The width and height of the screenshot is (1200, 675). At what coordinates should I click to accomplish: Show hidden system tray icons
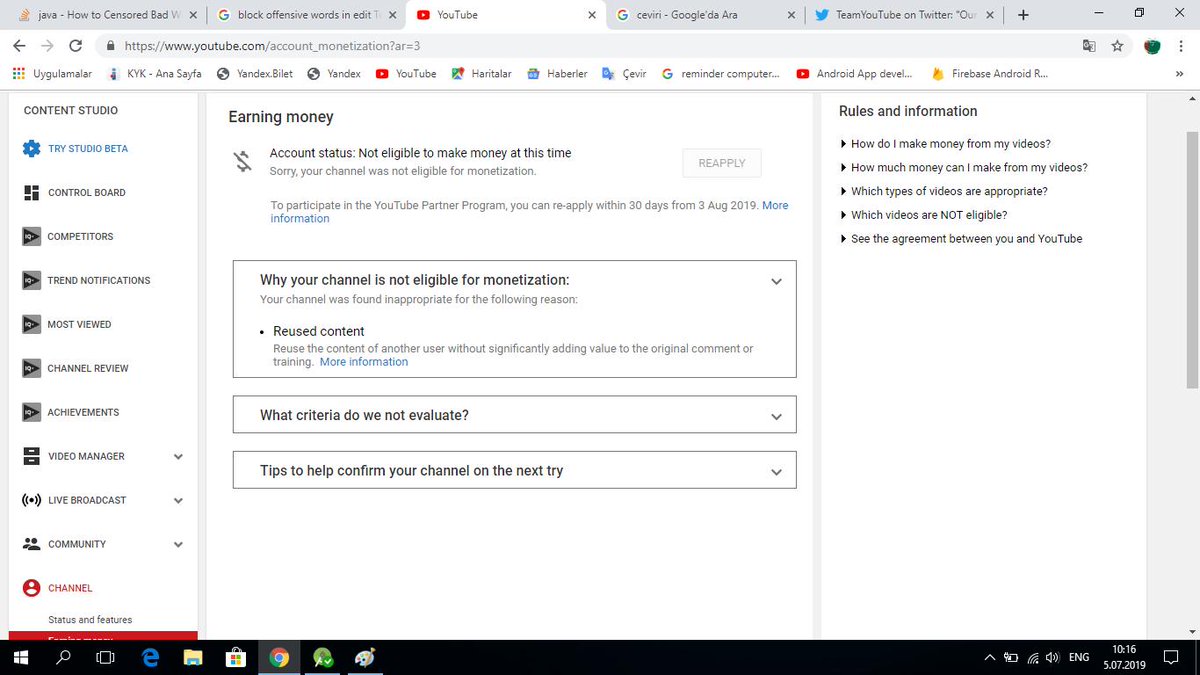(990, 657)
